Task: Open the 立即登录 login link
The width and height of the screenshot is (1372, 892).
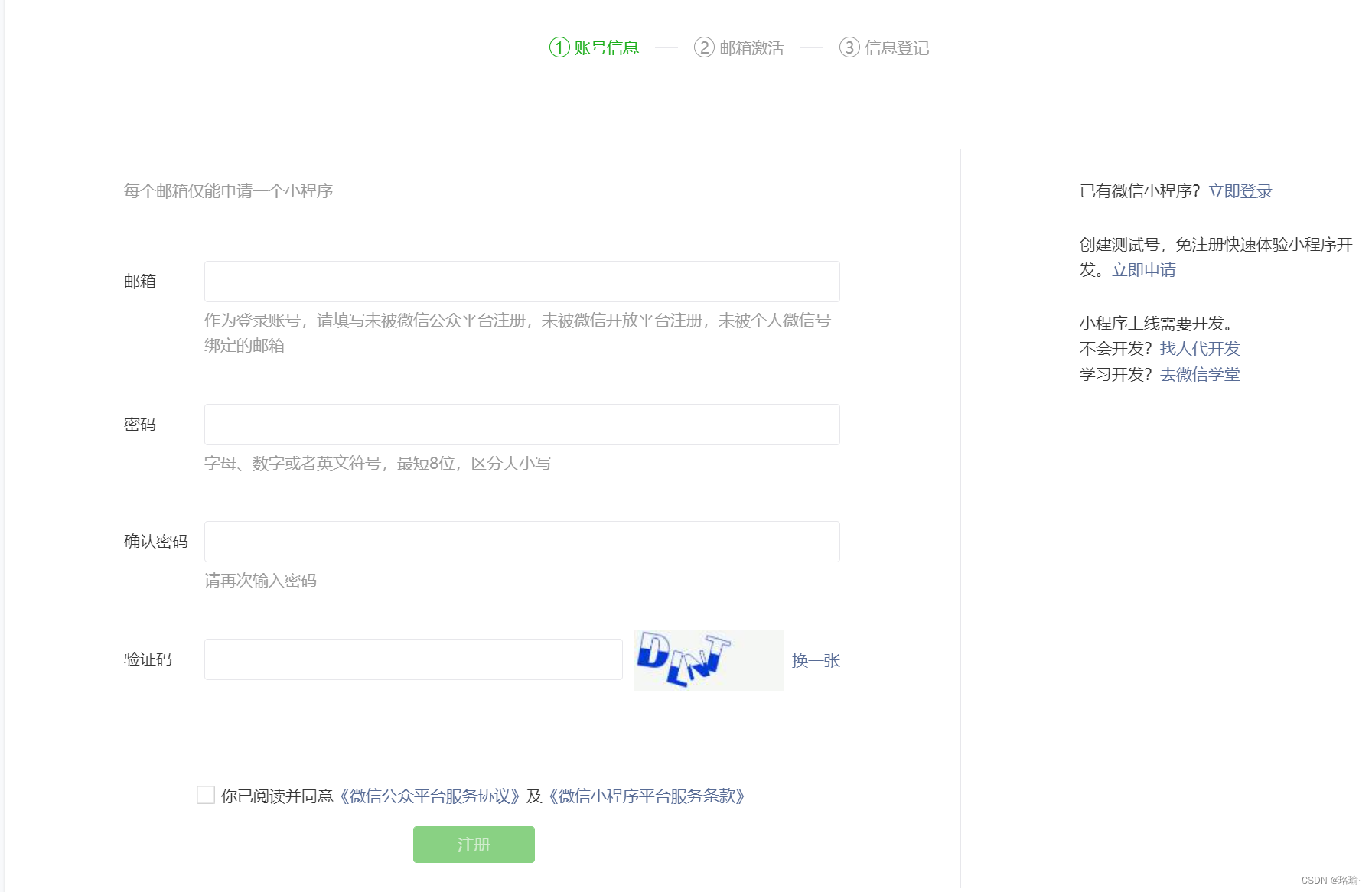Action: (1240, 191)
